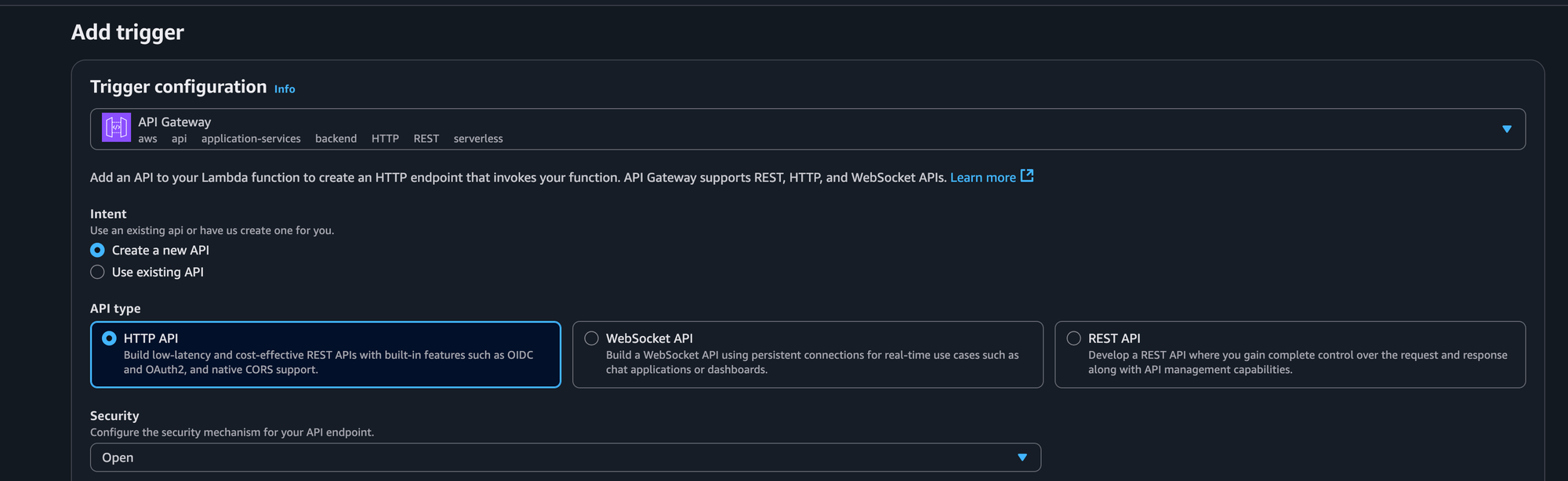Click the Add trigger page heading

click(128, 32)
